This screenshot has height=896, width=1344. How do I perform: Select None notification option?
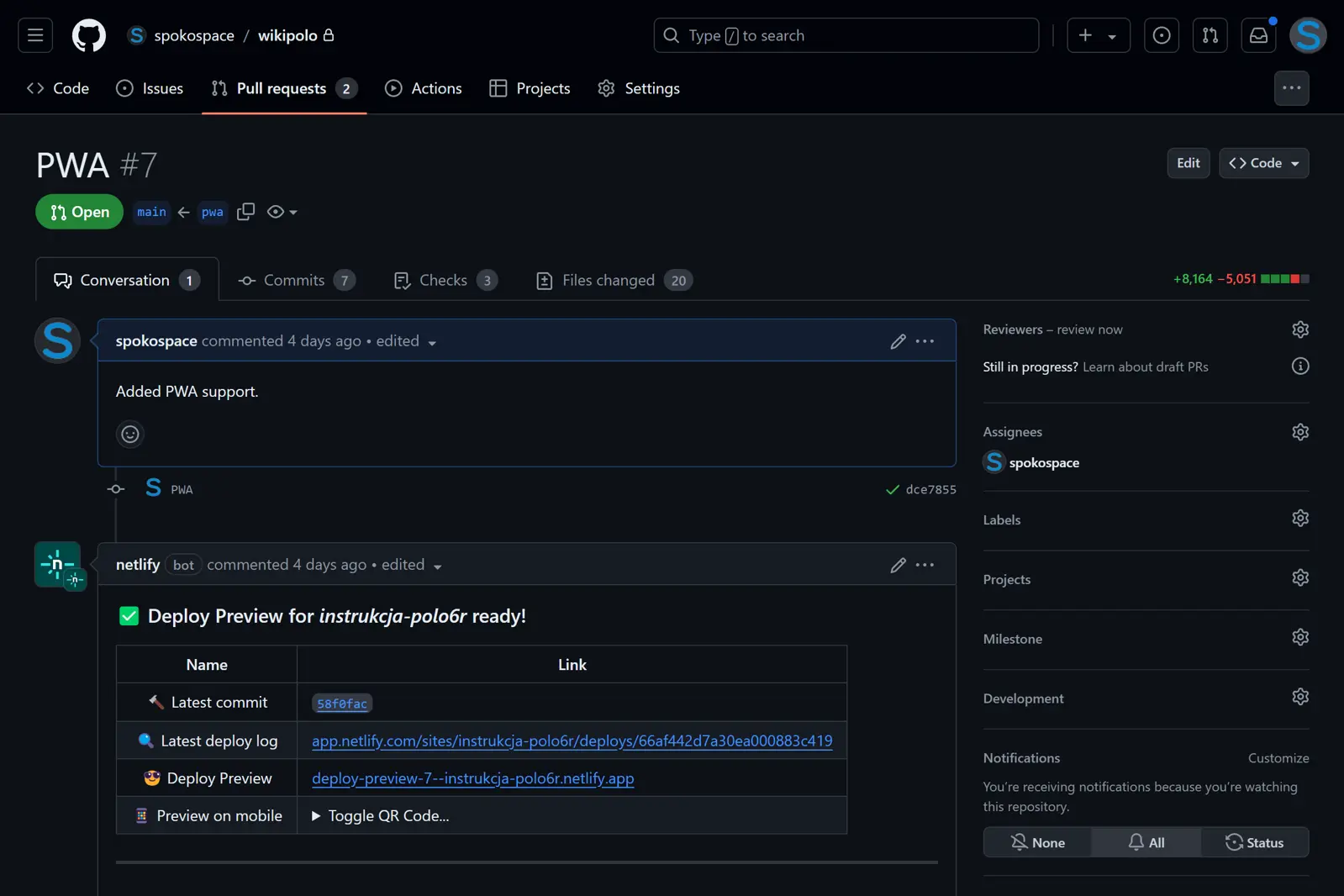click(x=1037, y=842)
